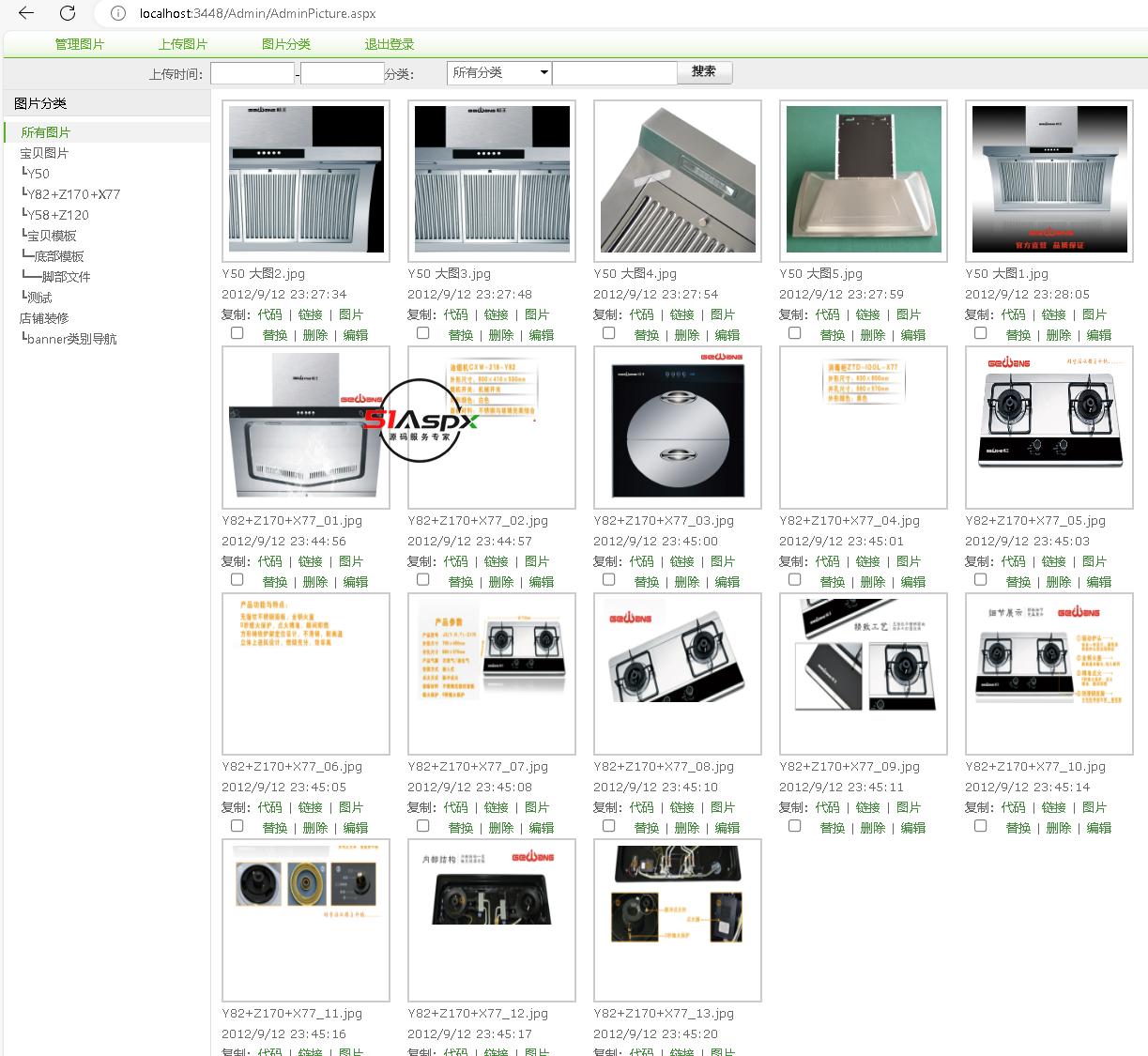Screen dimensions: 1148x1056
Task: Open the Y82+Z170+X77_12.jpg thumbnail
Action: (x=491, y=920)
